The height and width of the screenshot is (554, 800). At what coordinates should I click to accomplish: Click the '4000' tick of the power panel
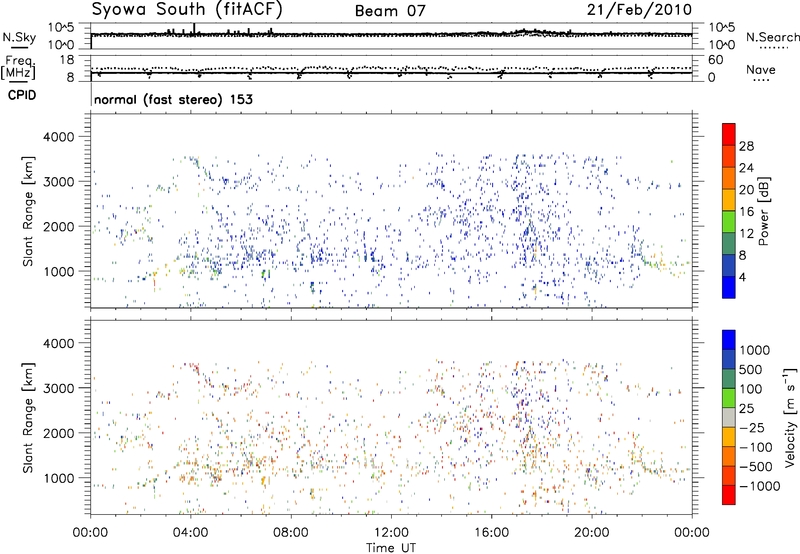58,137
